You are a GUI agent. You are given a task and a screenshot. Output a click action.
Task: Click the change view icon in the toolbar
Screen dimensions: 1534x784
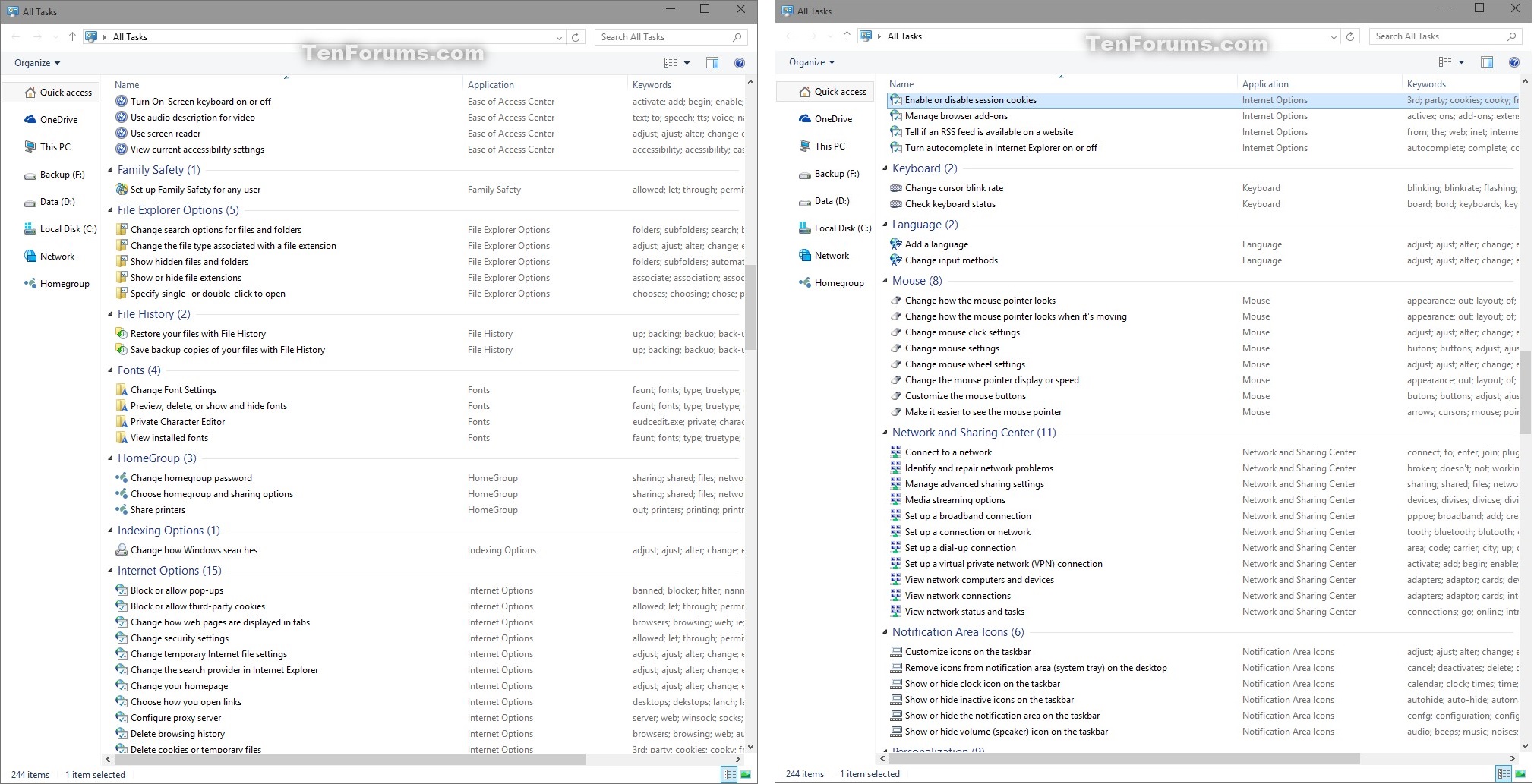click(x=672, y=63)
